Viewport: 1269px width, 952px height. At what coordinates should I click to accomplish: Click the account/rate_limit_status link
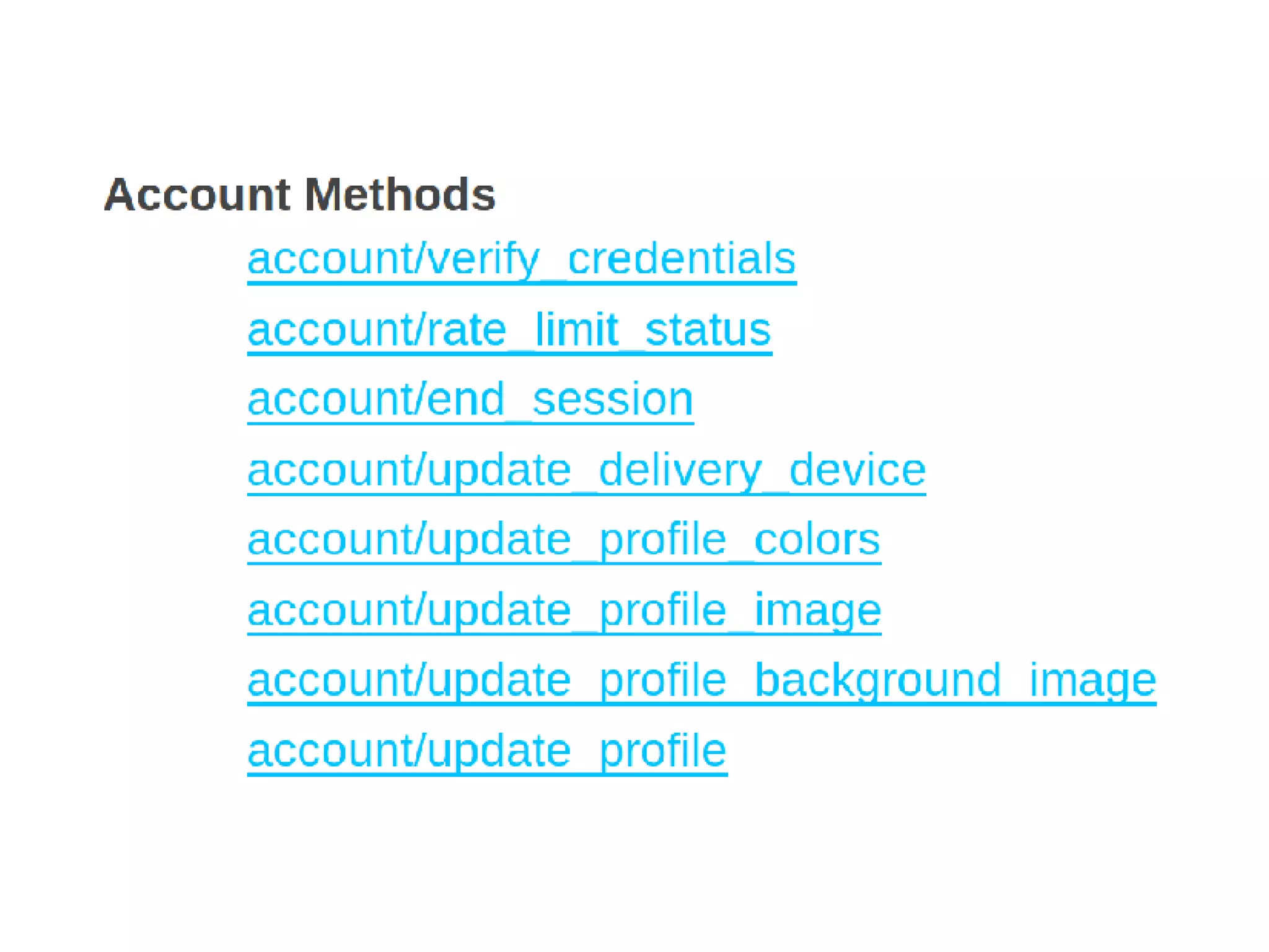pos(509,331)
